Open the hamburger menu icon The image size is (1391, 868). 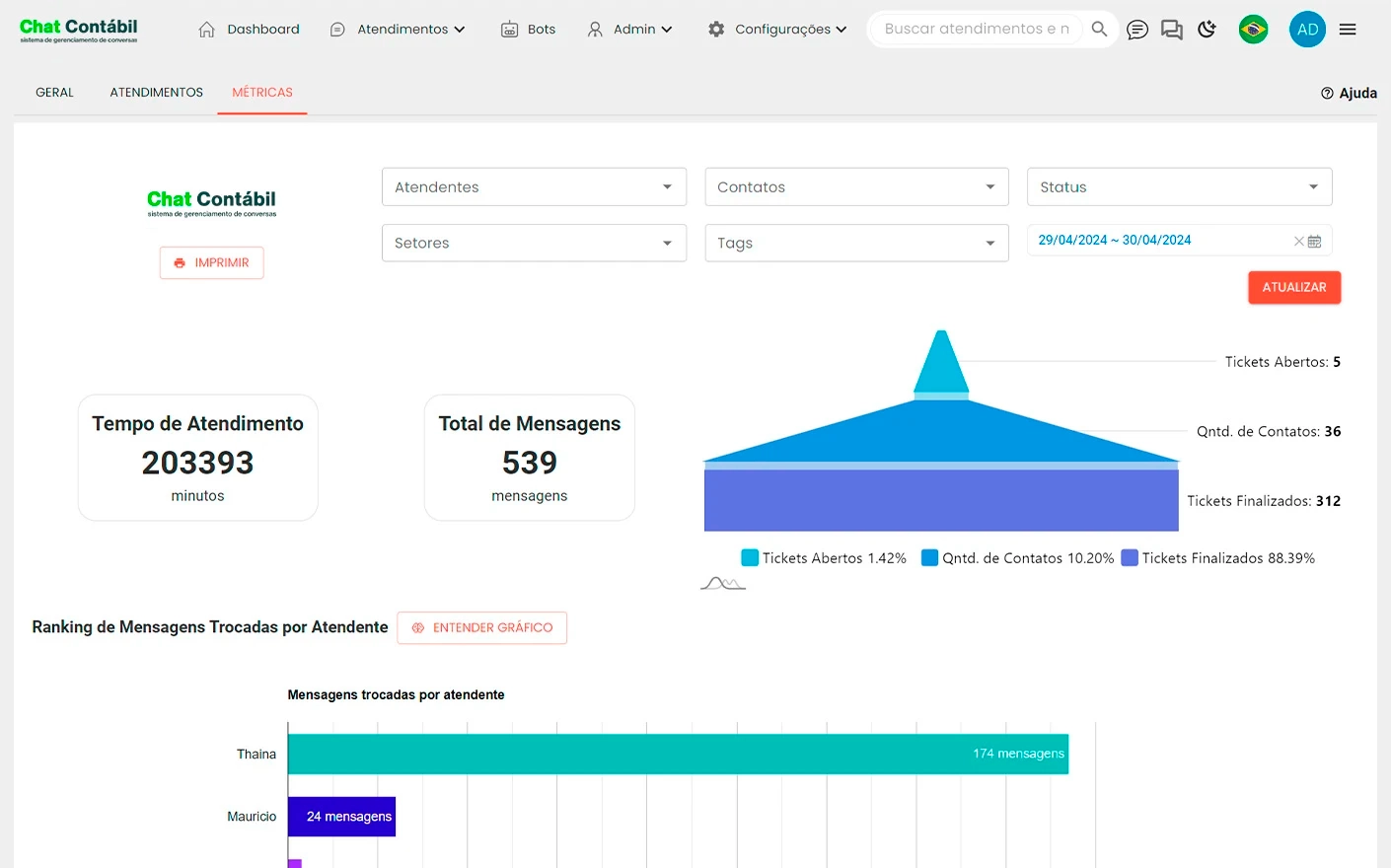(1348, 30)
